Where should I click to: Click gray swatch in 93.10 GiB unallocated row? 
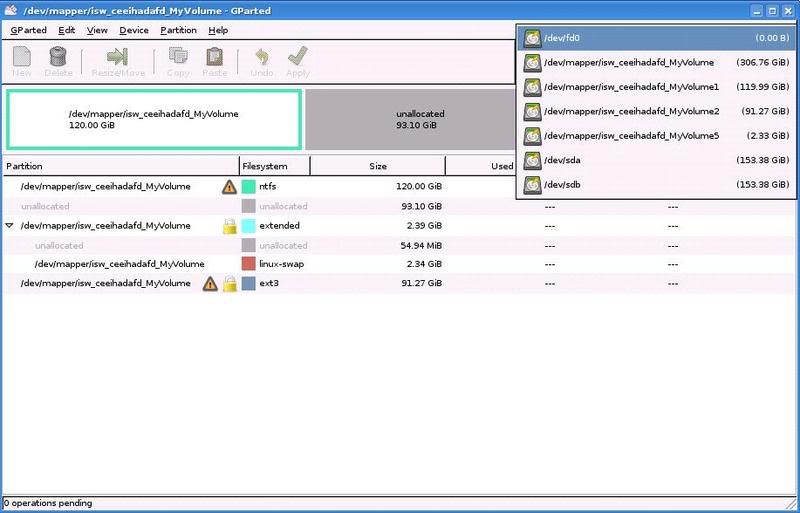[x=248, y=206]
